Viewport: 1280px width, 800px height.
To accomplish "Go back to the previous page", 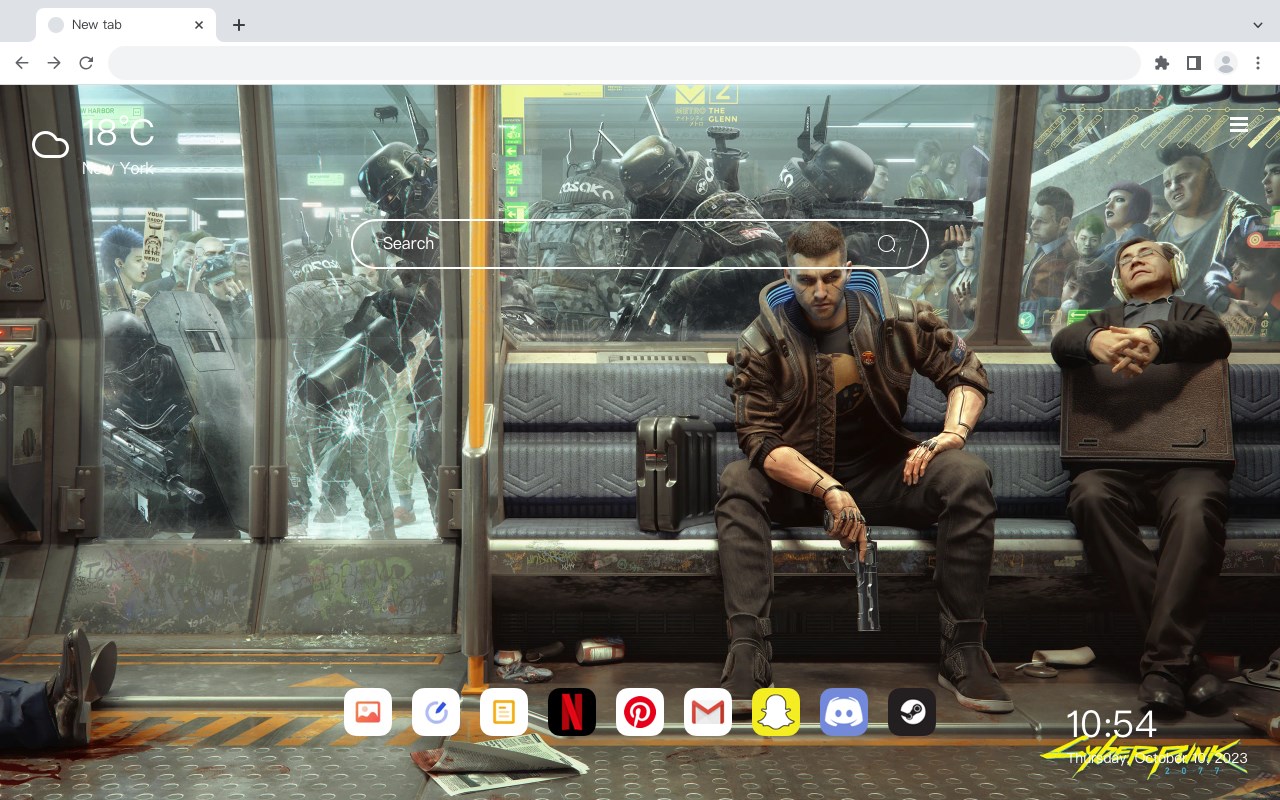I will (x=22, y=63).
